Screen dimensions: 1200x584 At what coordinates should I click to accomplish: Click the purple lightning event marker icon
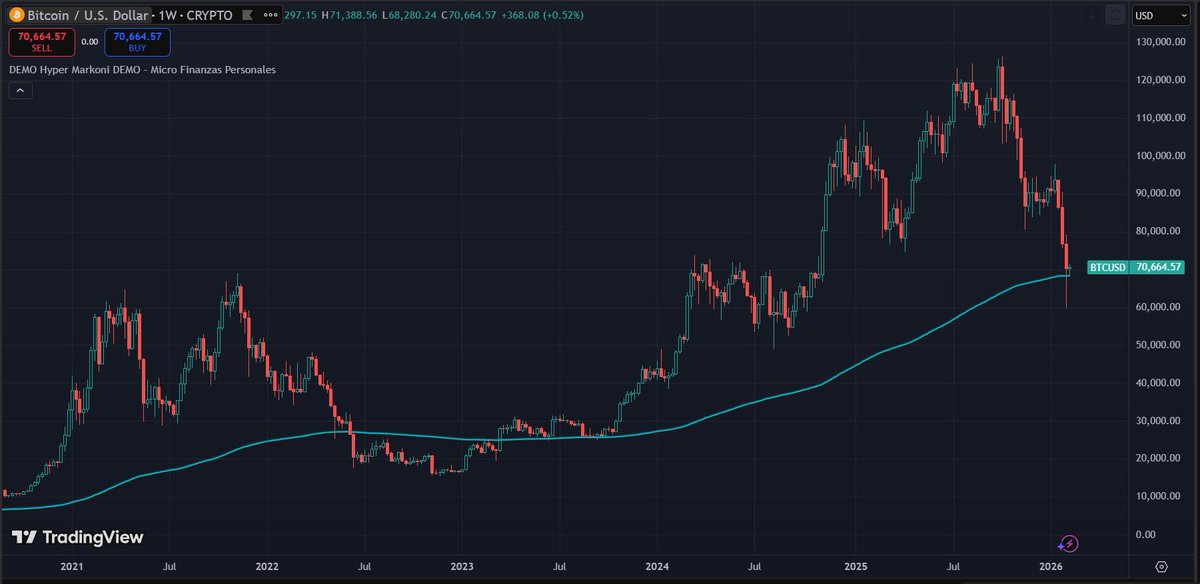(1069, 543)
